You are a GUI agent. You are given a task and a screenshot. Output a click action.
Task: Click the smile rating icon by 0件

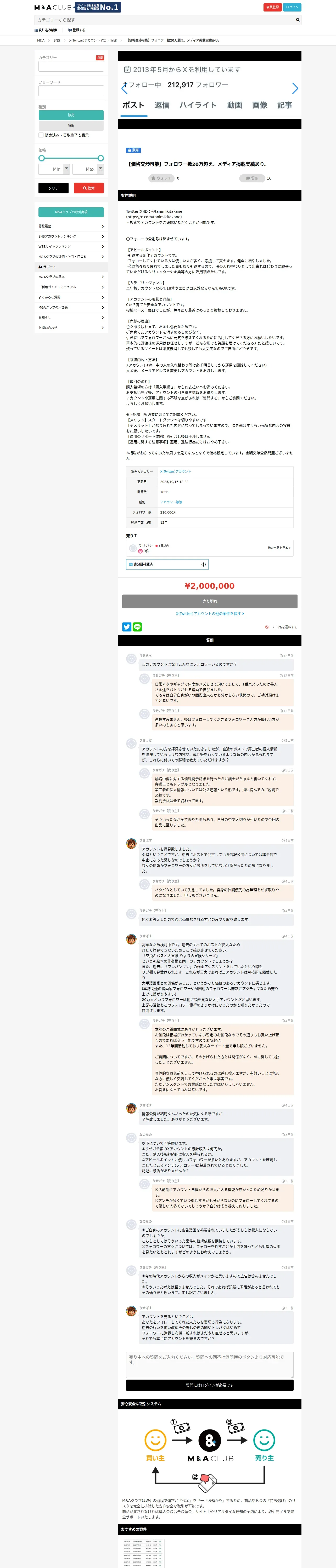click(x=140, y=551)
